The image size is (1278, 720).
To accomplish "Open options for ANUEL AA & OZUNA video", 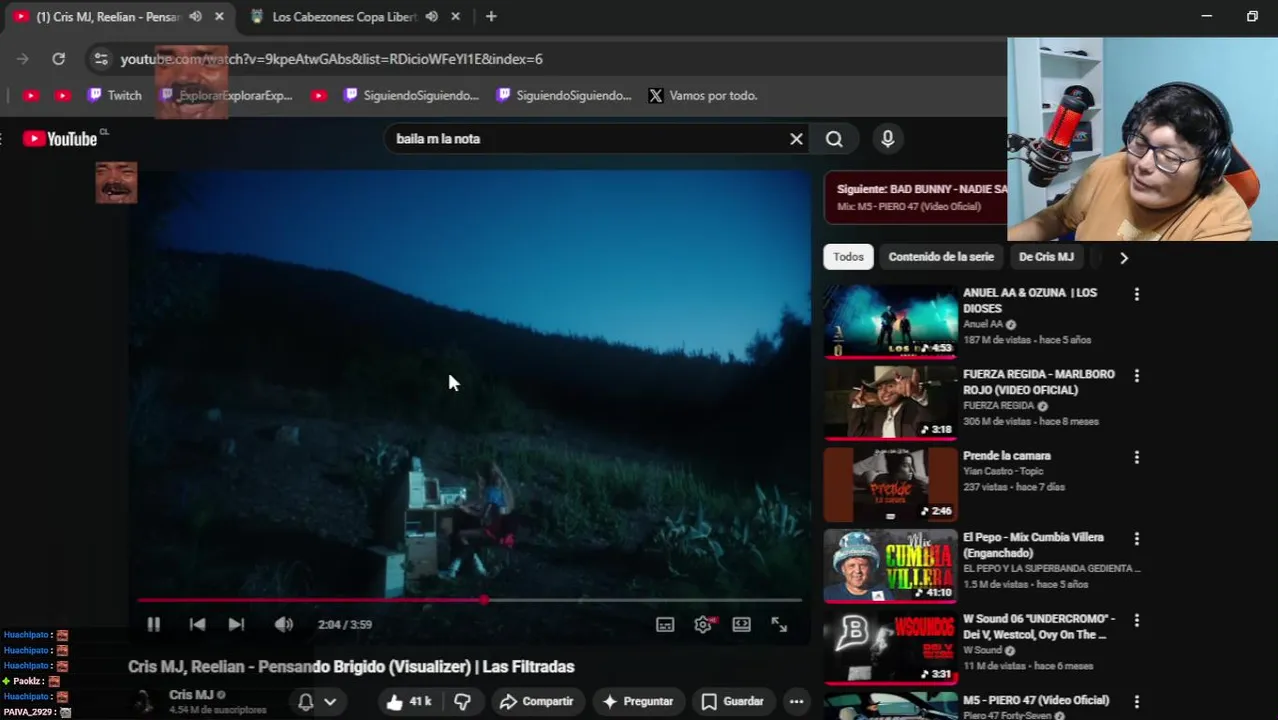I will [x=1136, y=294].
